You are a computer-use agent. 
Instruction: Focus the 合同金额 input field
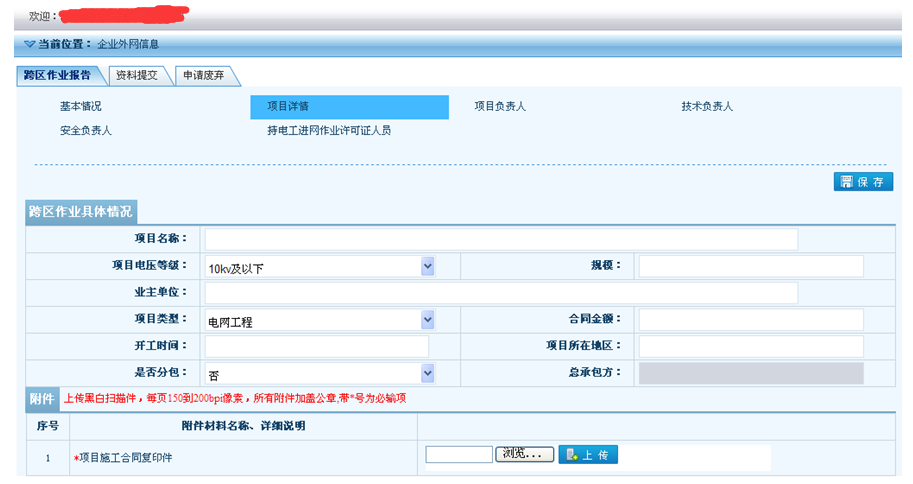[x=751, y=320]
